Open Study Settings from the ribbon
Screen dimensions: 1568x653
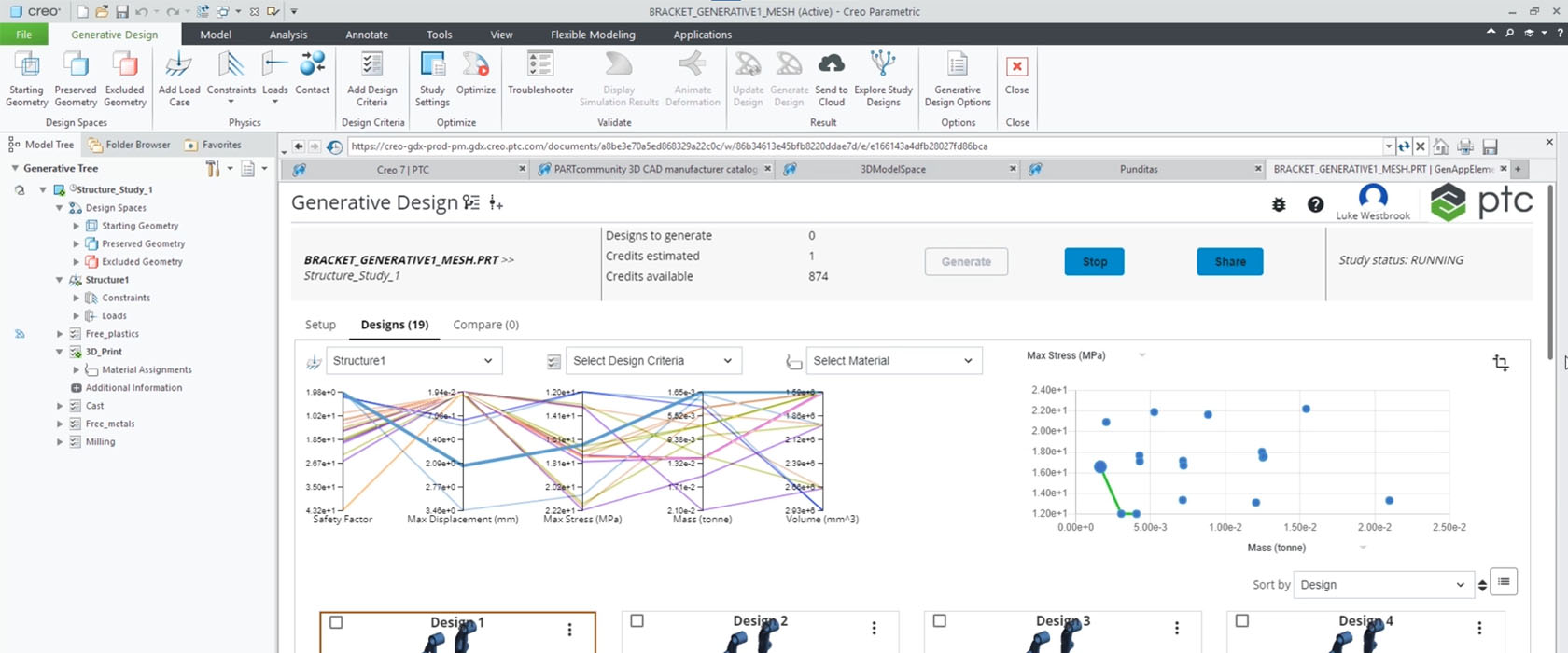click(x=432, y=78)
